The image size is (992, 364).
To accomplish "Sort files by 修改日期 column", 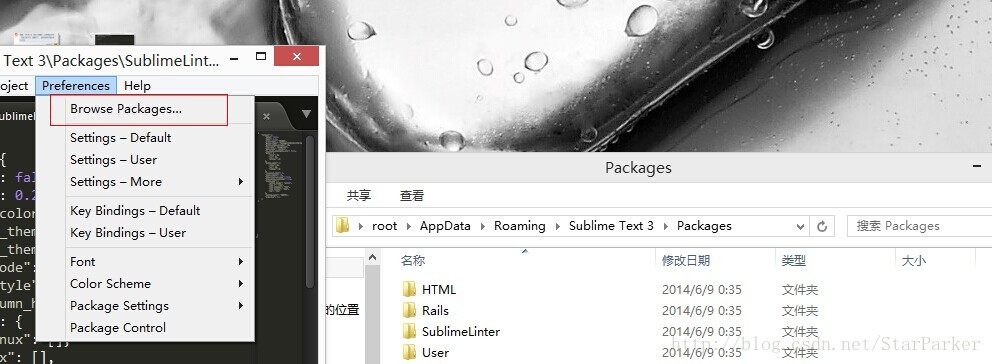I will (x=686, y=260).
